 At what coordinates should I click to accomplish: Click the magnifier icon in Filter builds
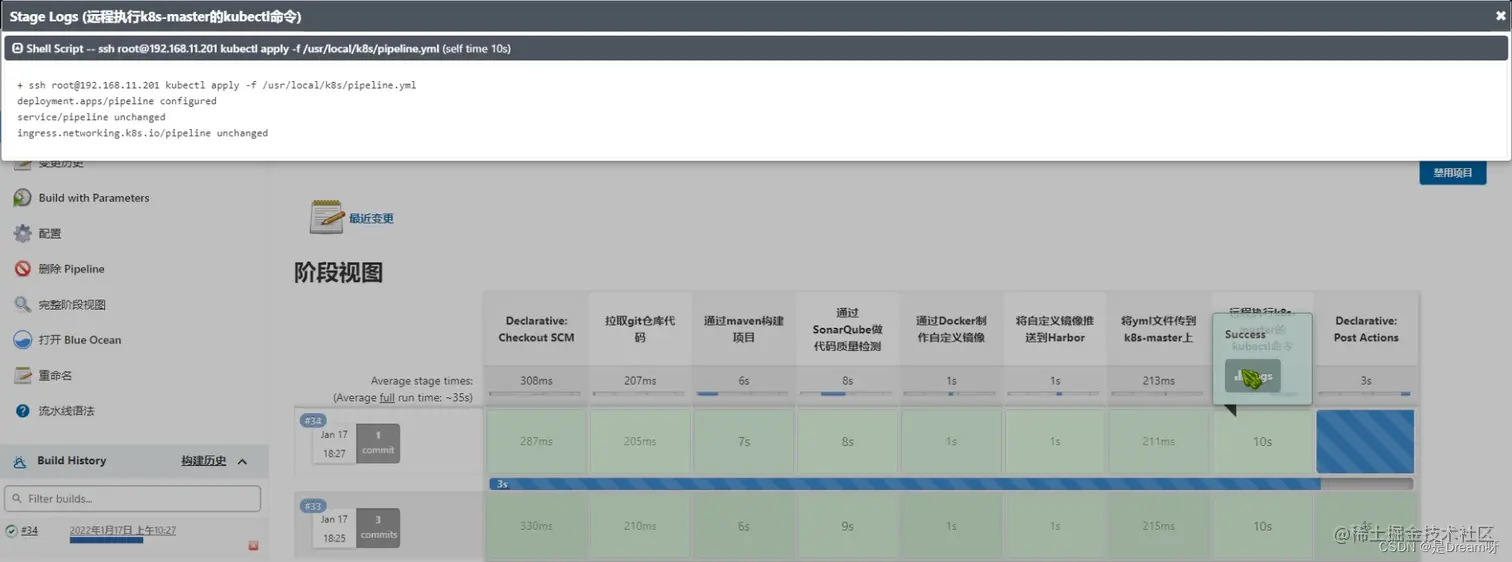[x=16, y=498]
